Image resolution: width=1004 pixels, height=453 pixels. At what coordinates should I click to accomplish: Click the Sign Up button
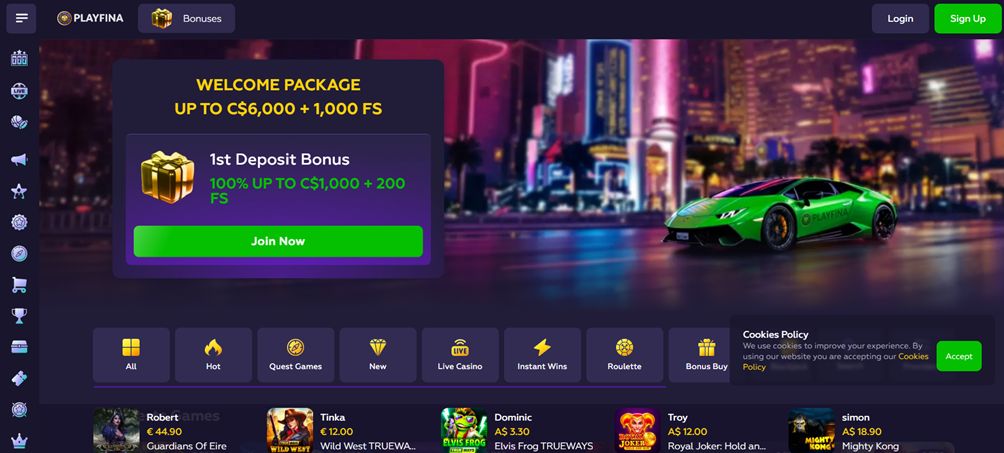pyautogui.click(x=968, y=19)
